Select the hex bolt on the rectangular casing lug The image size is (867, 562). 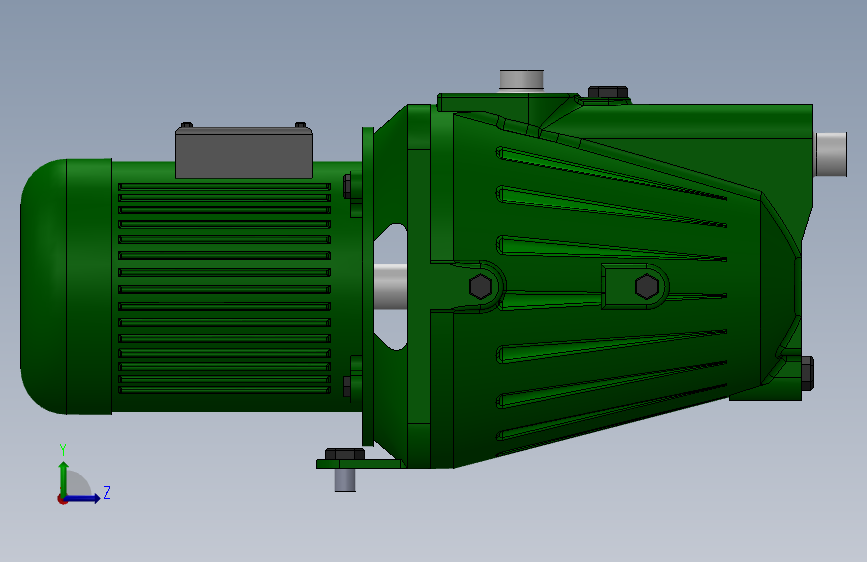(646, 287)
